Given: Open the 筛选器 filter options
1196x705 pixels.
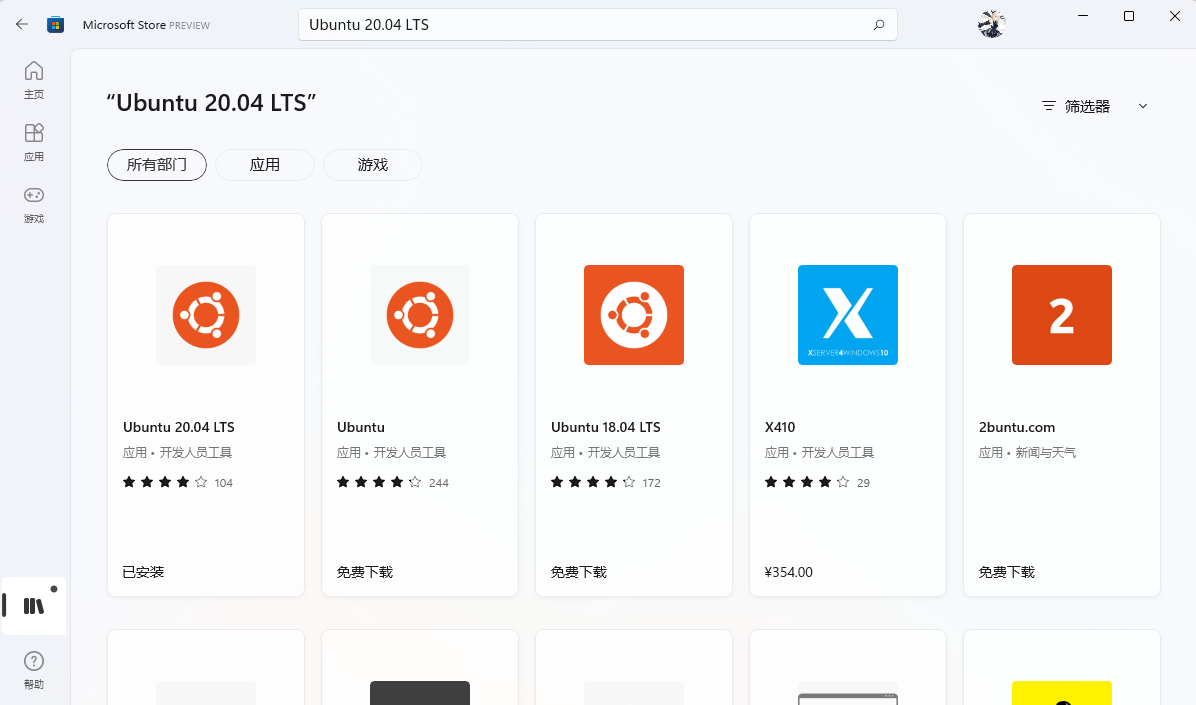Looking at the screenshot, I should click(x=1076, y=106).
